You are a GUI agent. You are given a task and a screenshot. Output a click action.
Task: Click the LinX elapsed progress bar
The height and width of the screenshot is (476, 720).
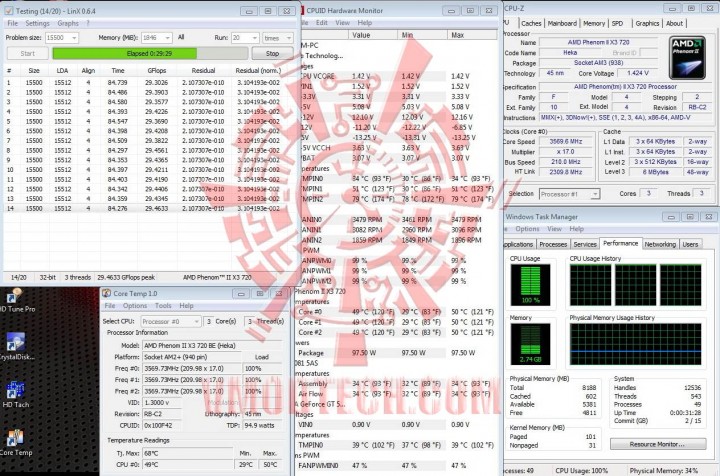click(150, 54)
